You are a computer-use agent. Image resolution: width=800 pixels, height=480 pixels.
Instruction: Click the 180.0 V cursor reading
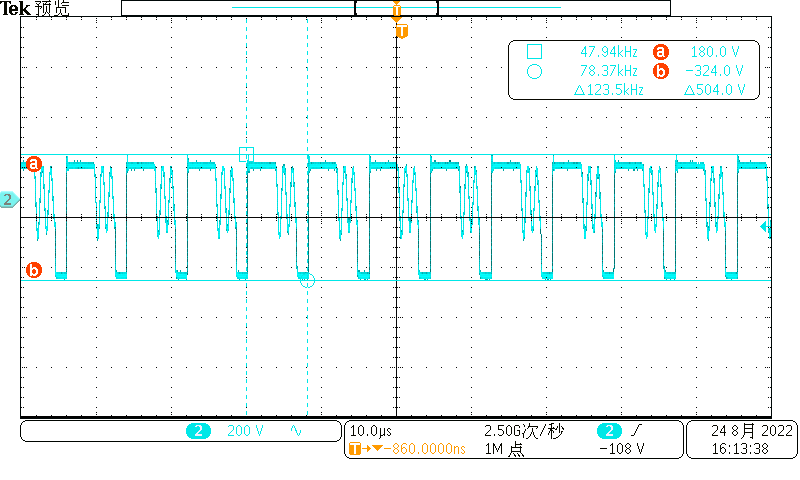715,52
